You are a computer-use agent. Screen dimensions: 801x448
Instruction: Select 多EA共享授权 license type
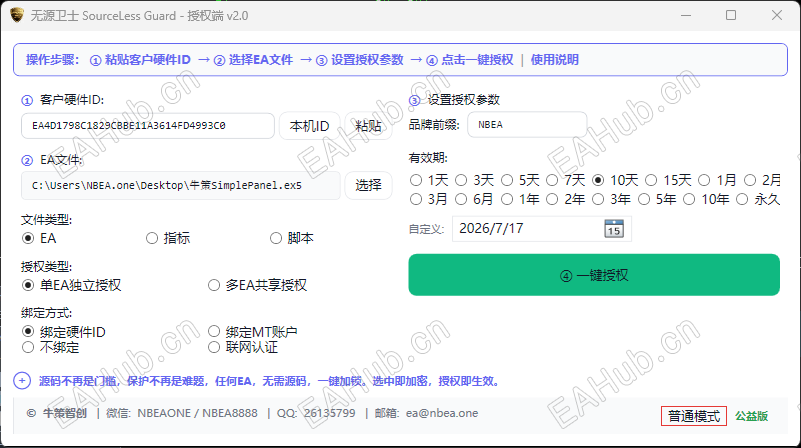point(214,285)
